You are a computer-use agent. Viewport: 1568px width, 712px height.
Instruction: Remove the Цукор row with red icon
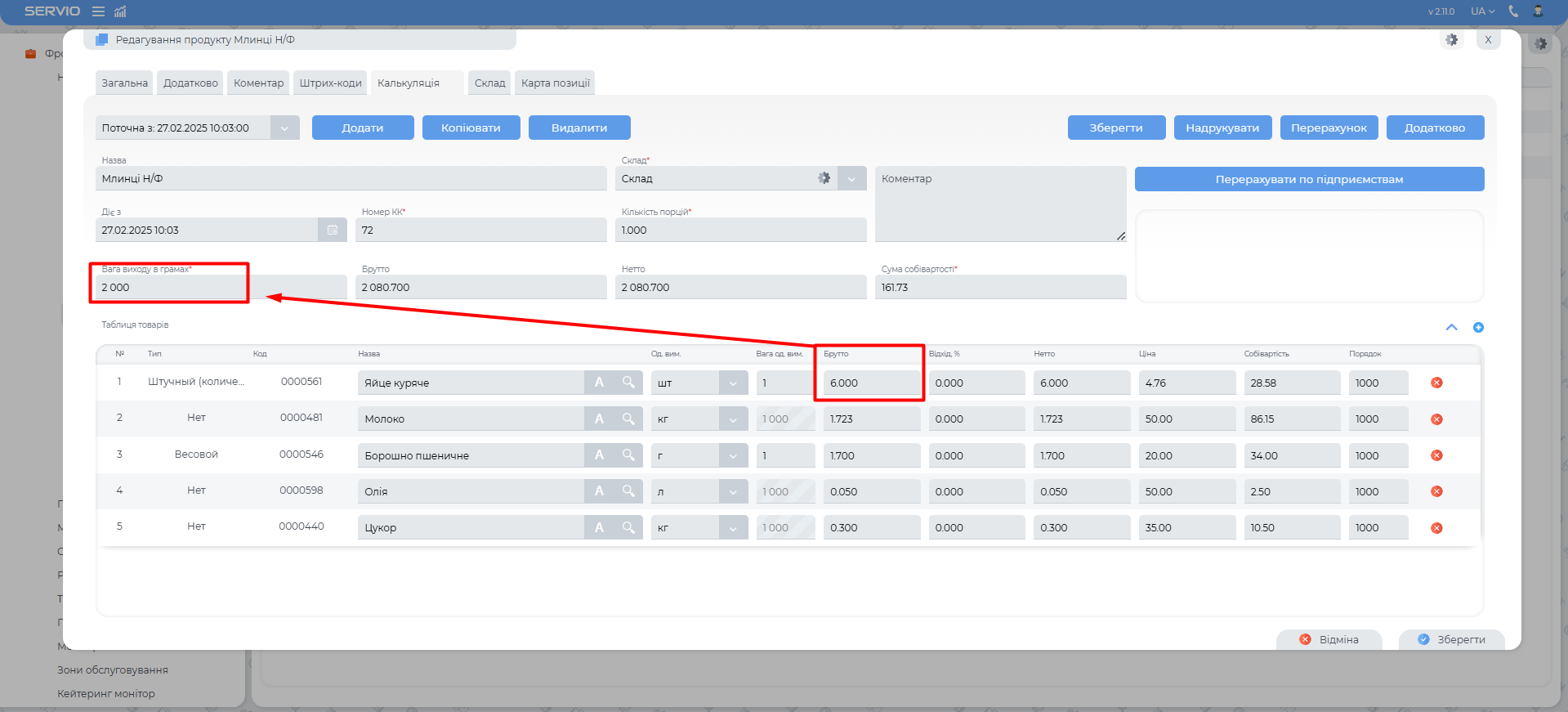1436,528
